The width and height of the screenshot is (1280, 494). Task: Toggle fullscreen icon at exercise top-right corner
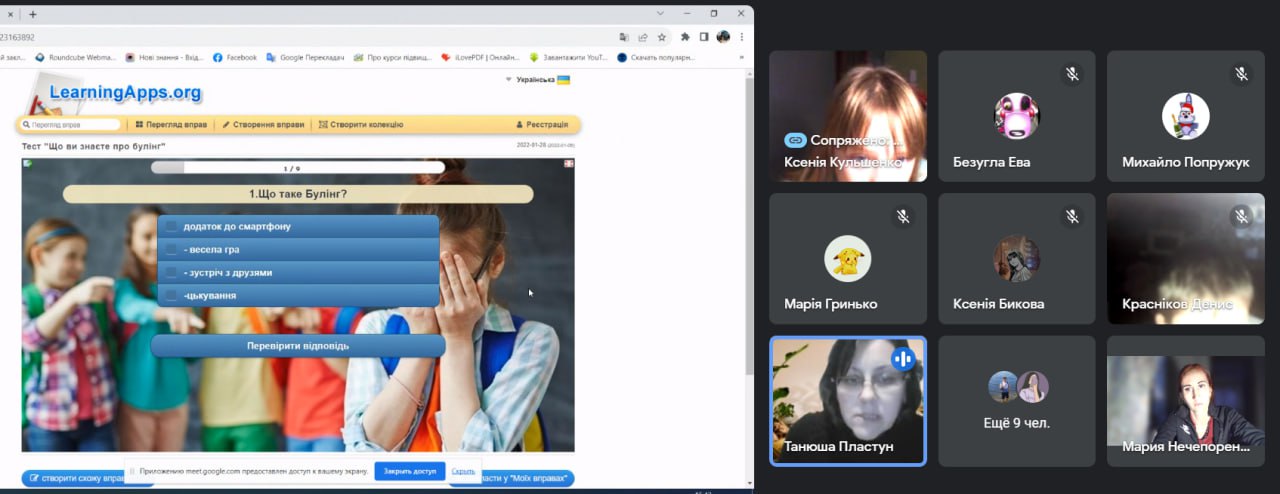pyautogui.click(x=569, y=164)
